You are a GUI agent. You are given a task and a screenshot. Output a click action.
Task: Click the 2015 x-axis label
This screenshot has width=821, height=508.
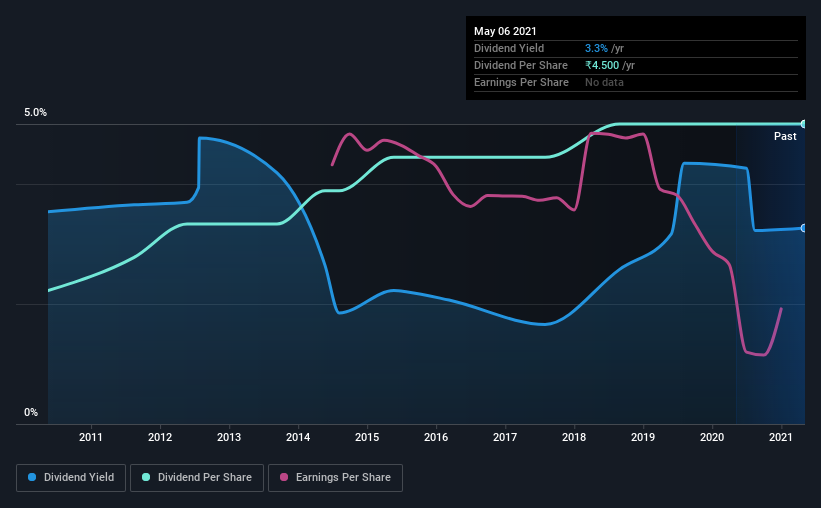click(x=367, y=437)
